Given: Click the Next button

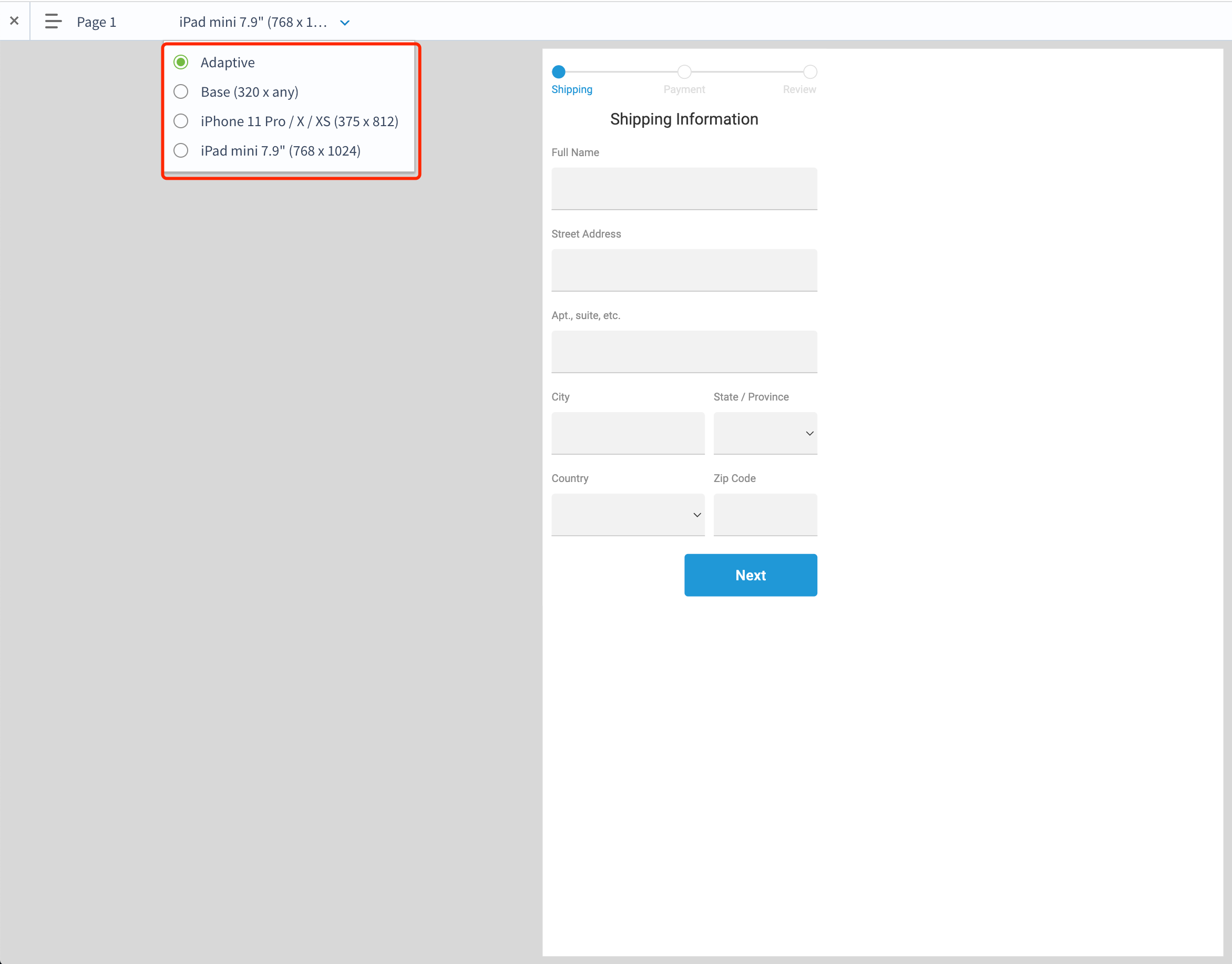Looking at the screenshot, I should [x=751, y=575].
